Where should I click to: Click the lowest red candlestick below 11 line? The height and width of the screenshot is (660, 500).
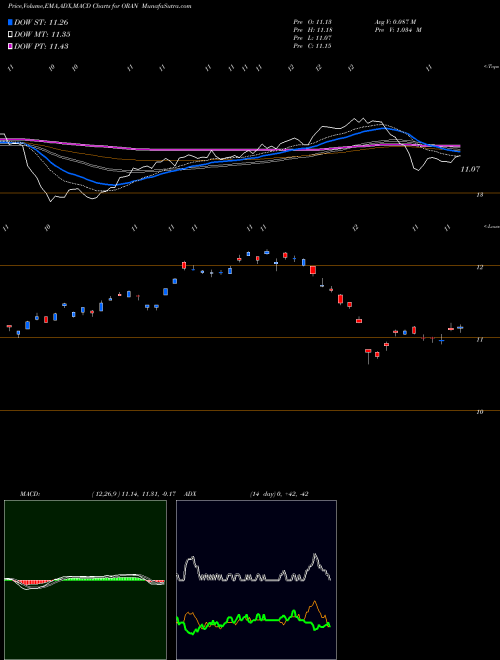tap(368, 355)
